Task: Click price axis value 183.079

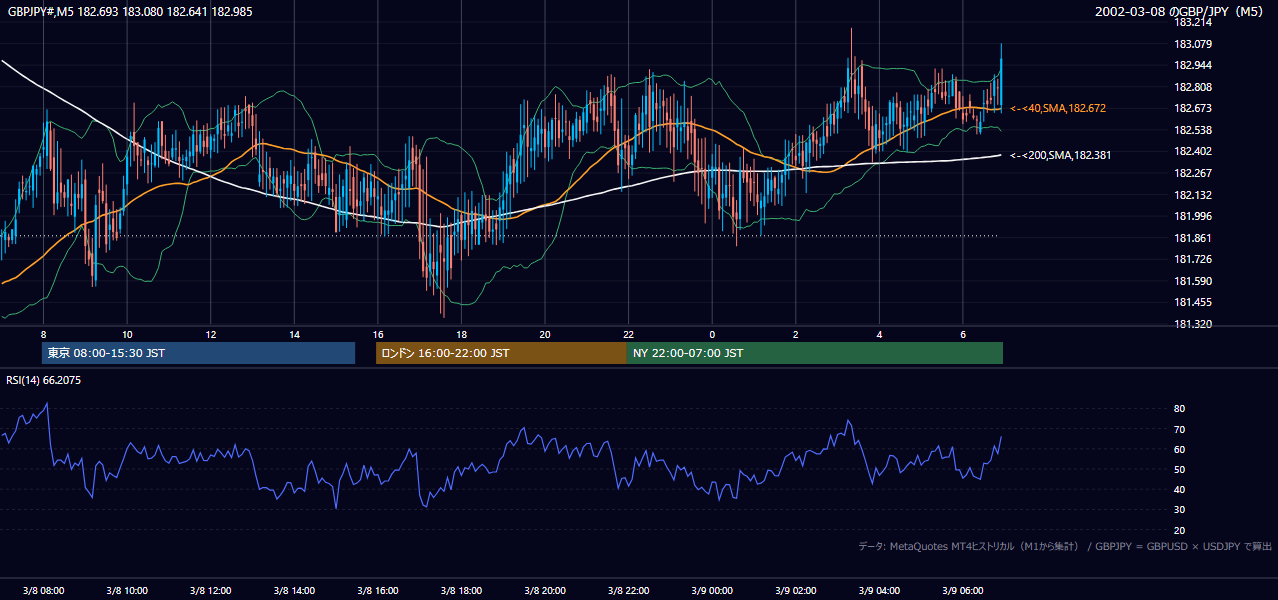Action: [x=1192, y=44]
